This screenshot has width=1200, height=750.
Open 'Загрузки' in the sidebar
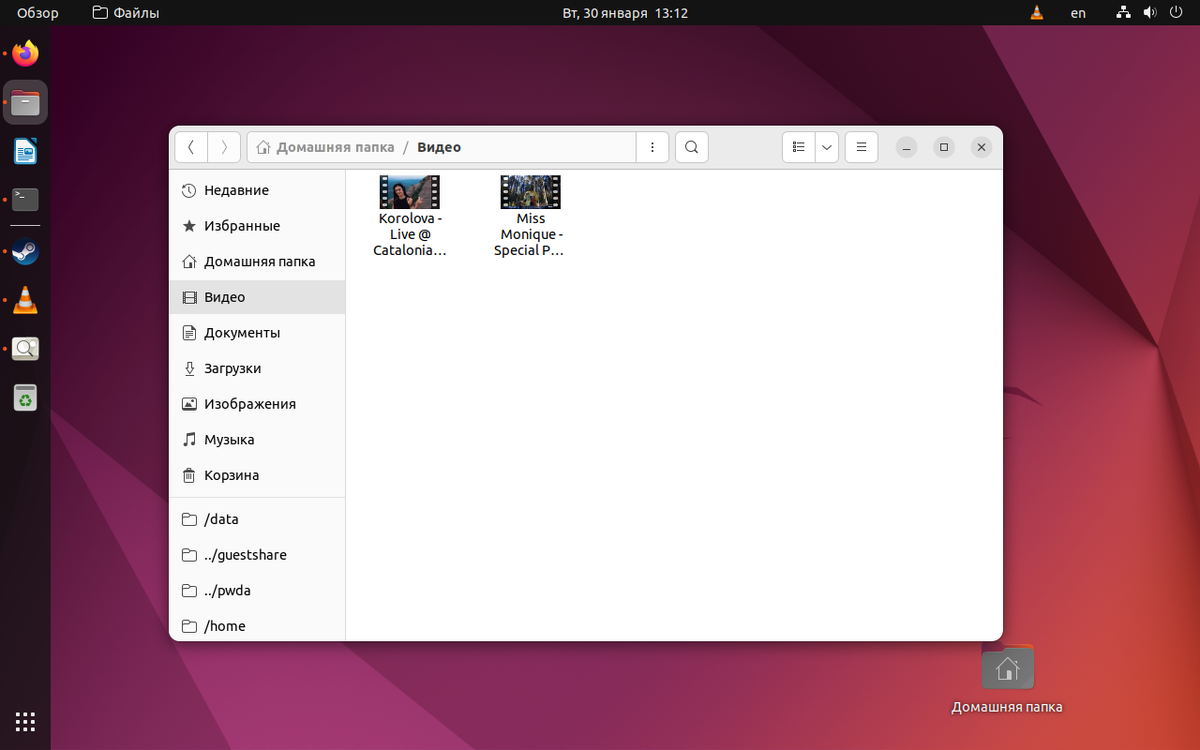point(257,368)
